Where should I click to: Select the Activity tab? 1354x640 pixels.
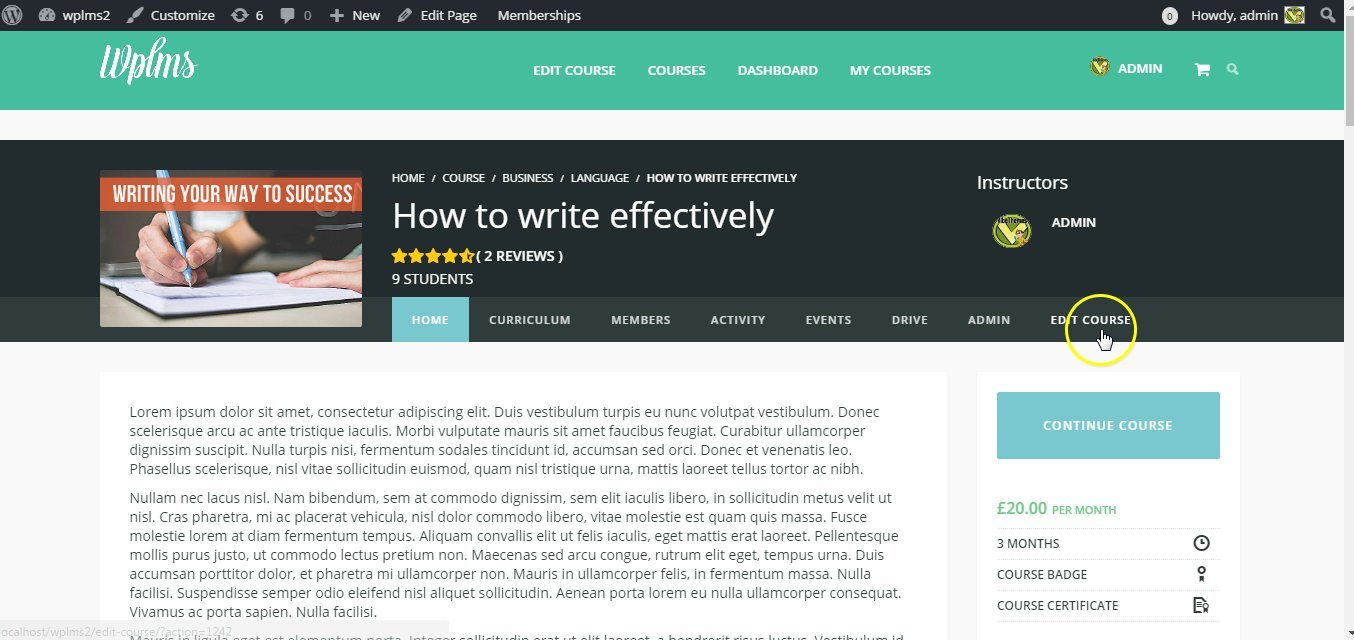(x=737, y=319)
